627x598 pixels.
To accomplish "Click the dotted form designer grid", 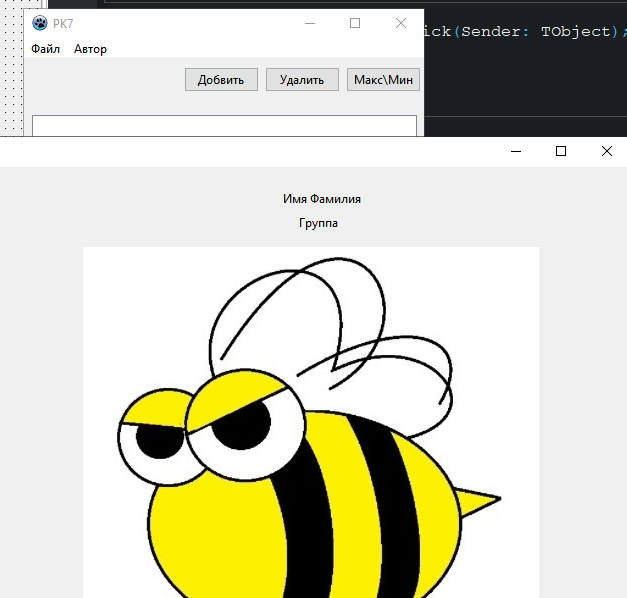I will (x=10, y=80).
